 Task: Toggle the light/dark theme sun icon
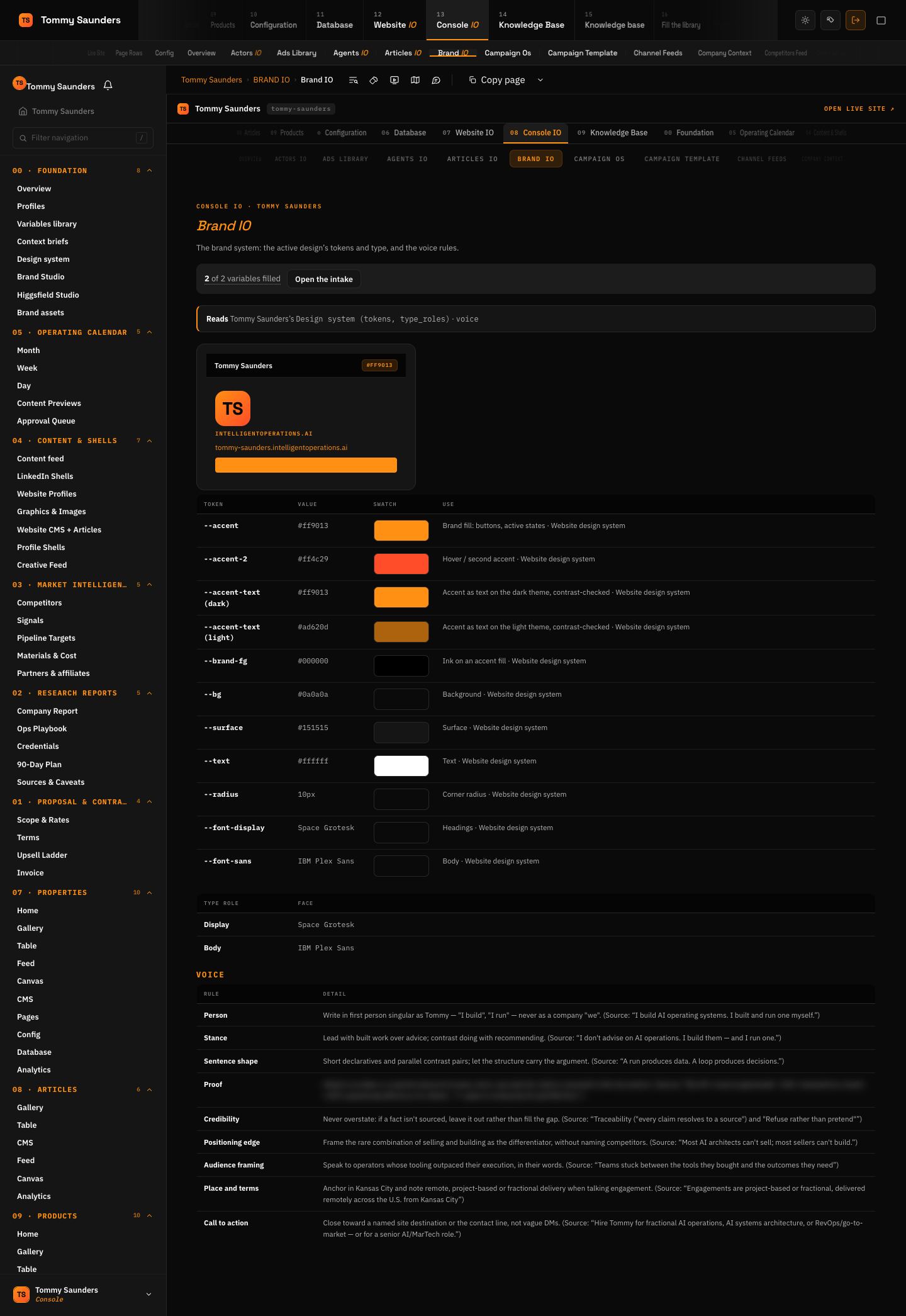[x=805, y=20]
